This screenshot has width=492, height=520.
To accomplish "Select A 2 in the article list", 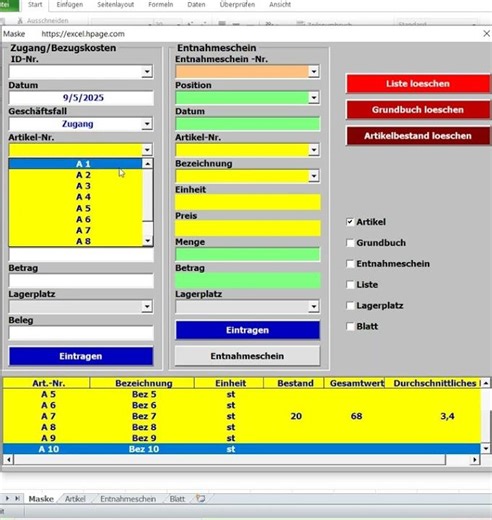I will coord(76,175).
